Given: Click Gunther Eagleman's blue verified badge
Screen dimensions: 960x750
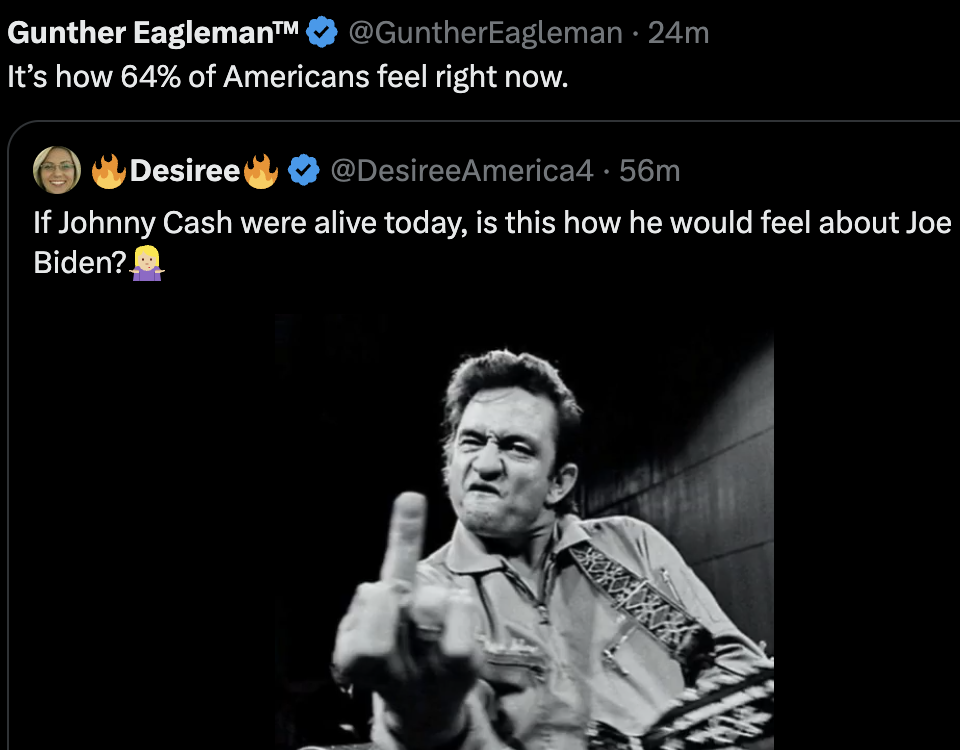Looking at the screenshot, I should coord(320,33).
